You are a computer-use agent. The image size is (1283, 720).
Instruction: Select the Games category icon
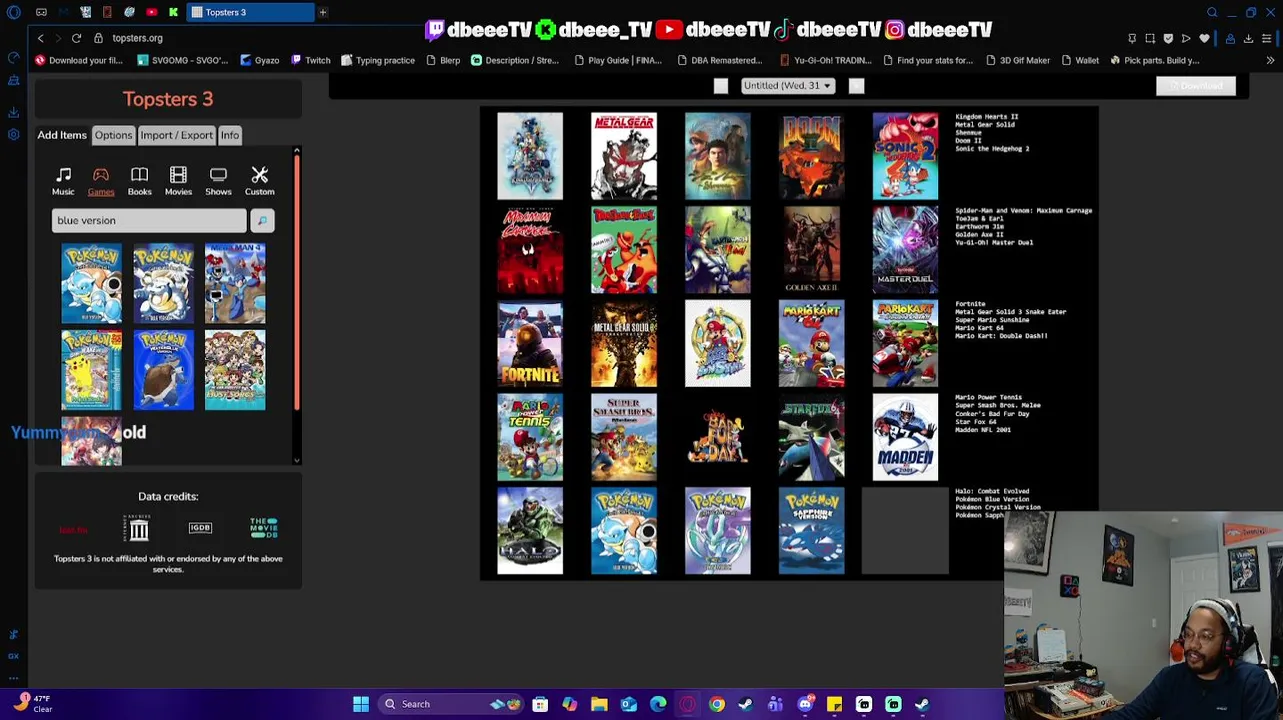101,181
